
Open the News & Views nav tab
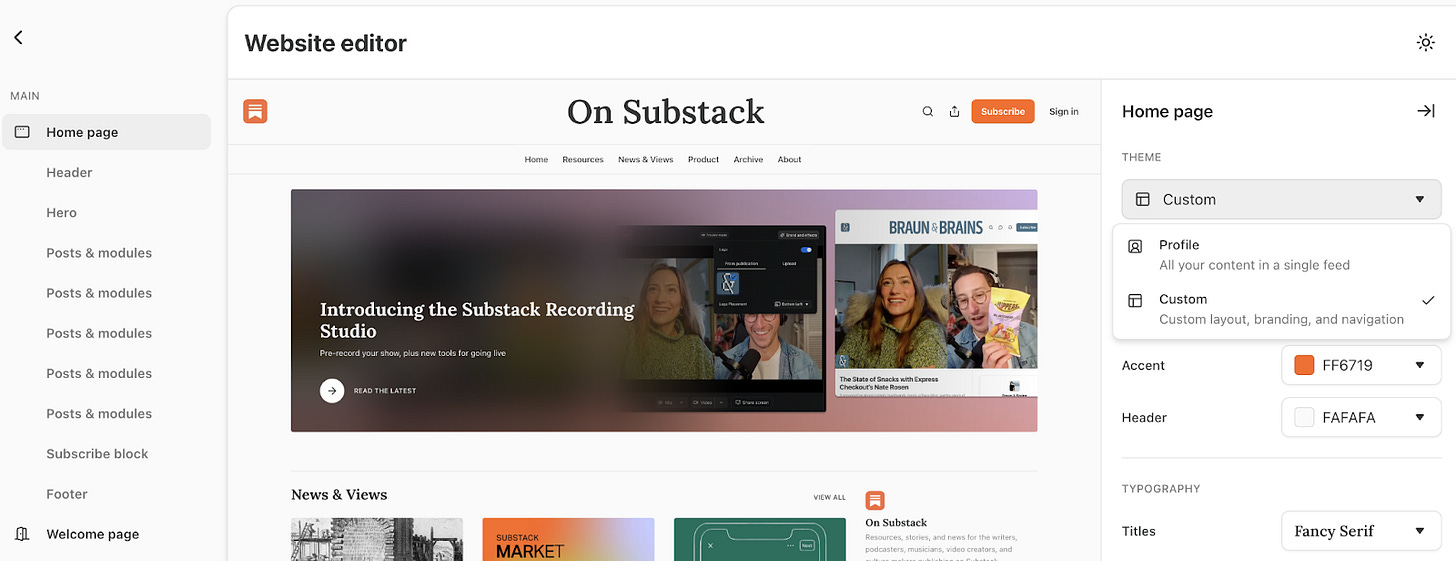645,159
